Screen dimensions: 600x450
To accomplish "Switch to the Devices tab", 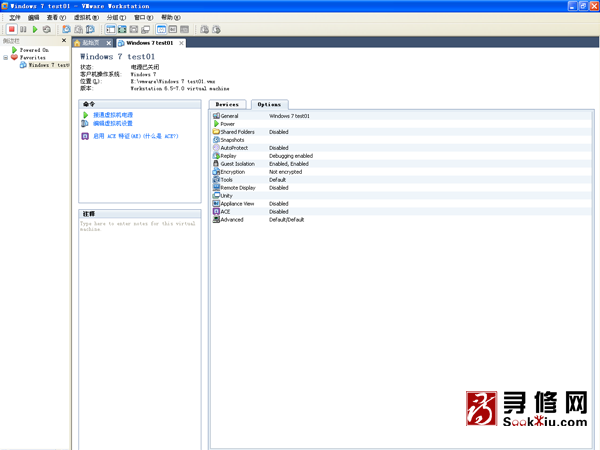I will coord(227,104).
